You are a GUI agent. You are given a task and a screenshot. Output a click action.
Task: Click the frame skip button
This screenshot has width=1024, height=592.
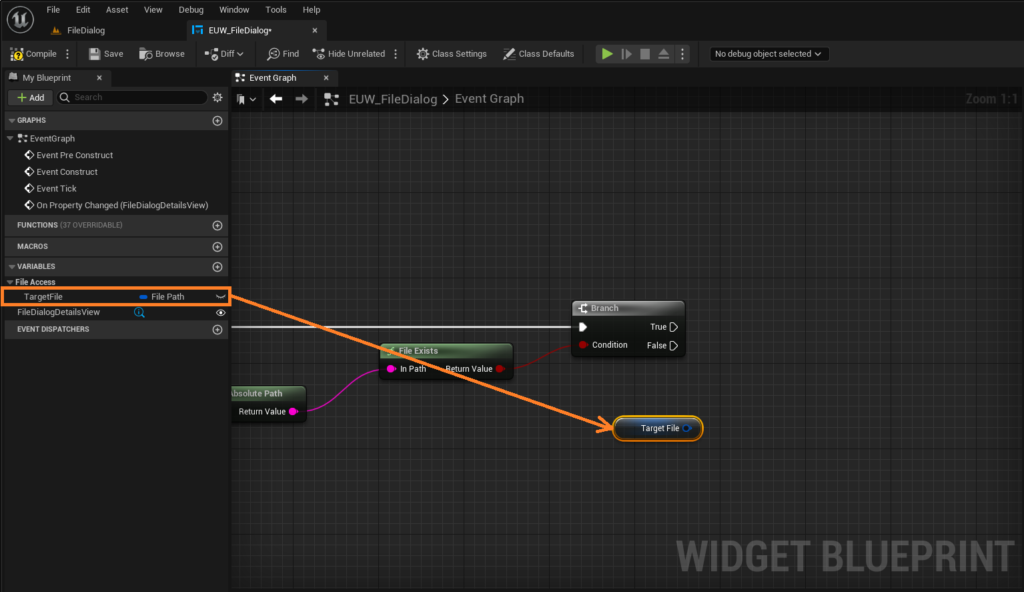[626, 54]
